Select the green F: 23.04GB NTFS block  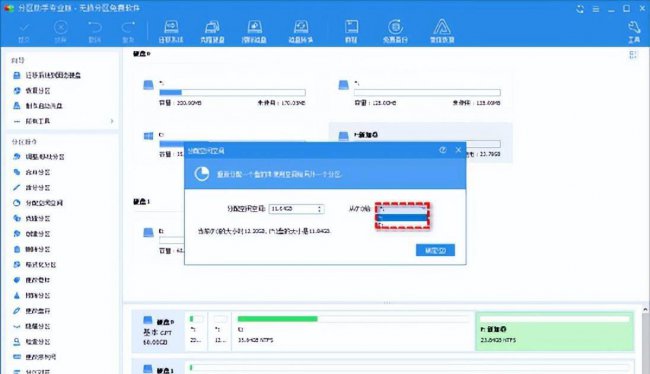click(x=555, y=330)
